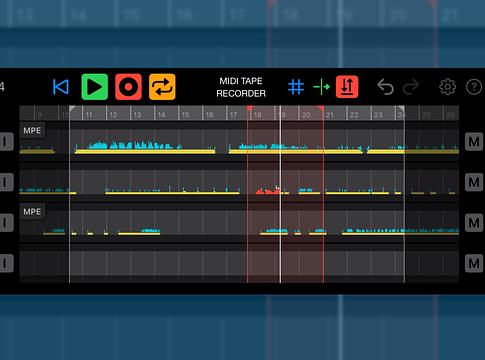The height and width of the screenshot is (360, 485).
Task: Arm recording with the red record button
Action: [x=128, y=87]
